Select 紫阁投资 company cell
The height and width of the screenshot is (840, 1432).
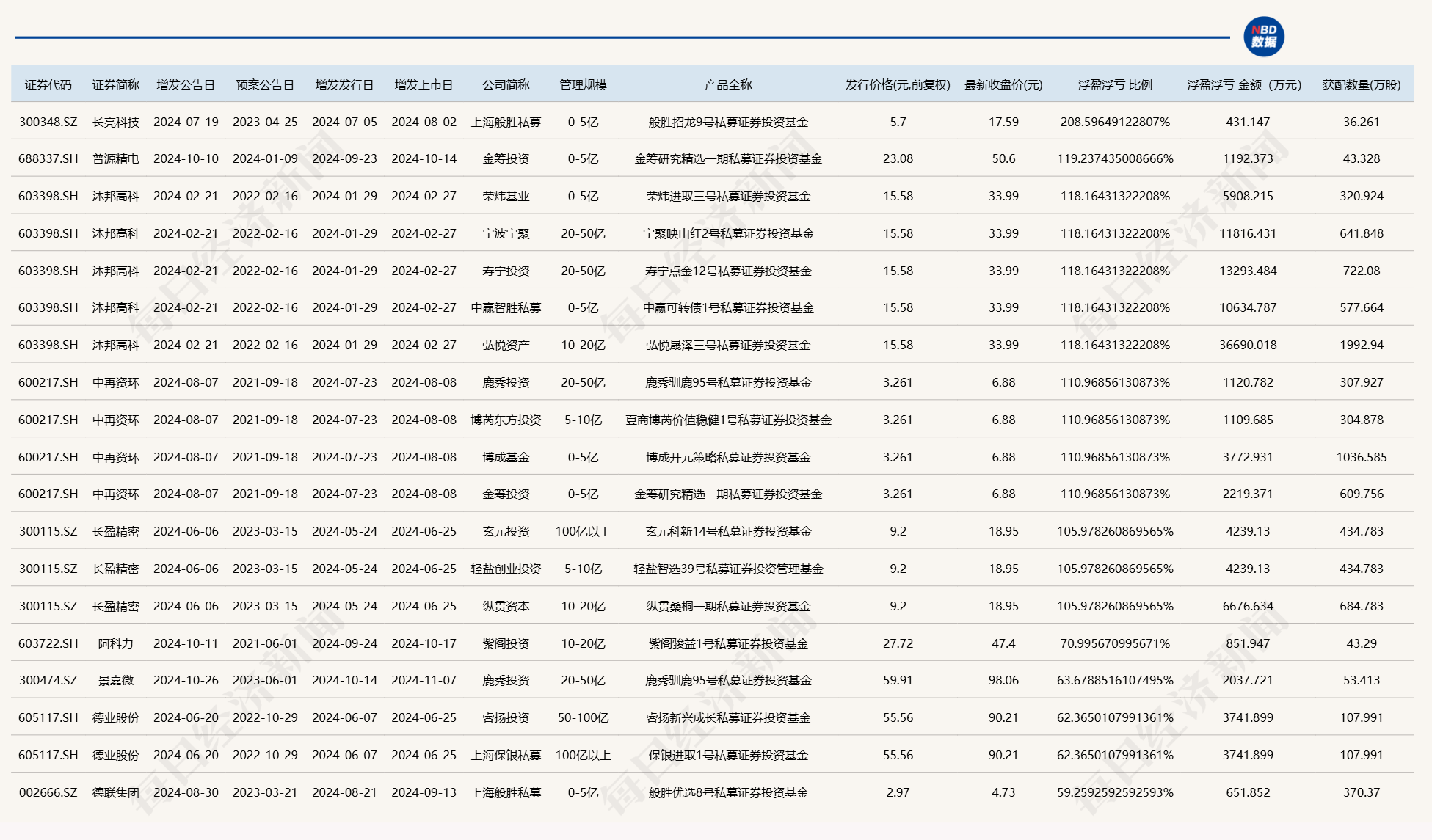(x=506, y=643)
